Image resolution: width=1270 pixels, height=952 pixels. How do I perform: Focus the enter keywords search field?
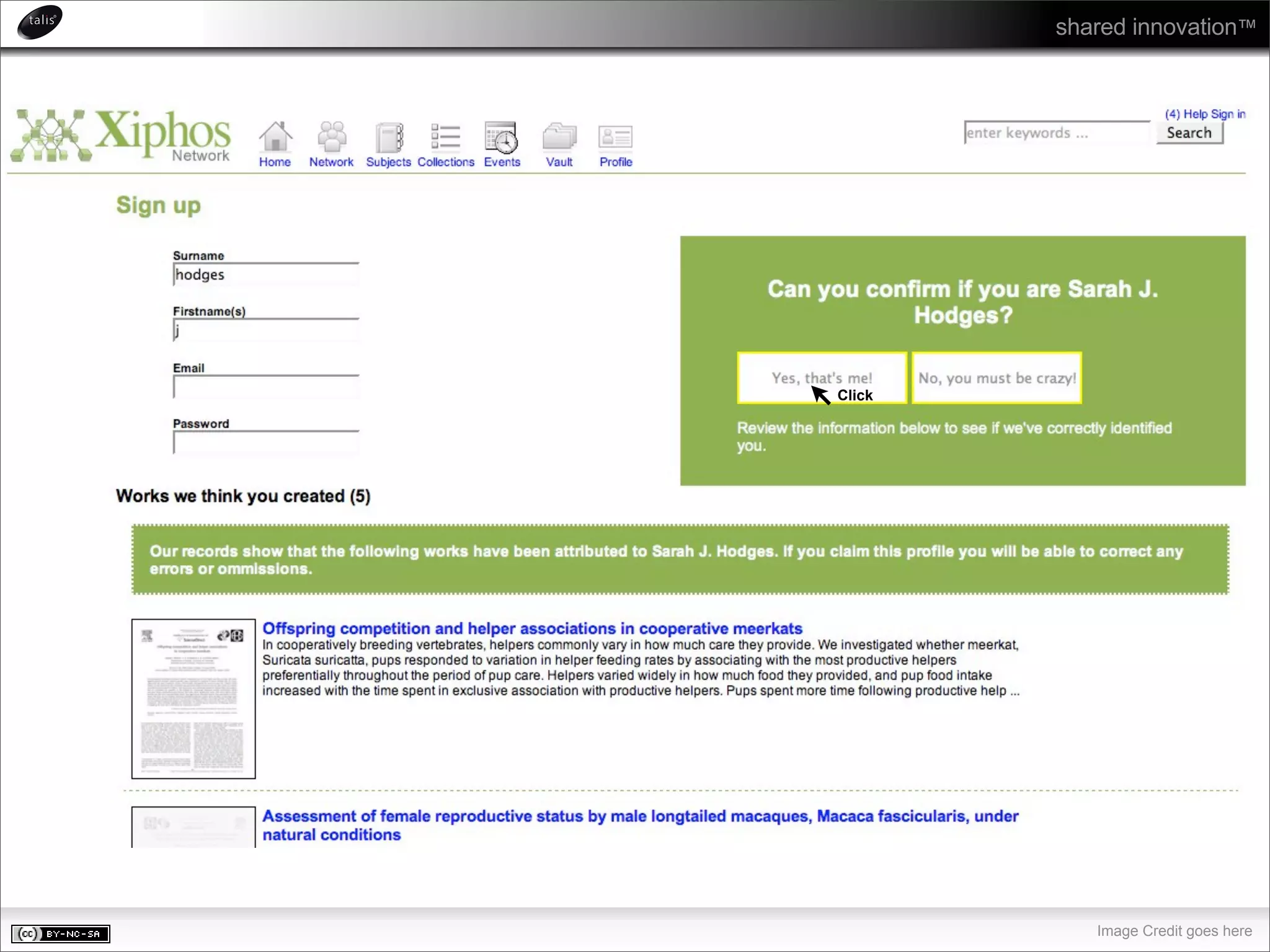click(1057, 133)
